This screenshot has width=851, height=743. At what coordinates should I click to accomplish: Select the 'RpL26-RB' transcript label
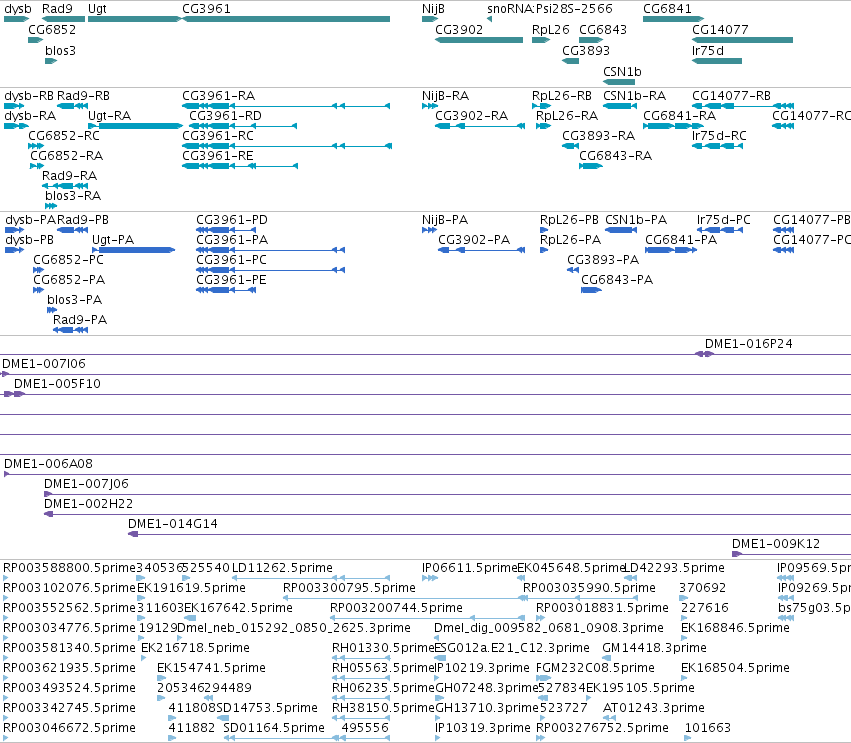(x=561, y=96)
